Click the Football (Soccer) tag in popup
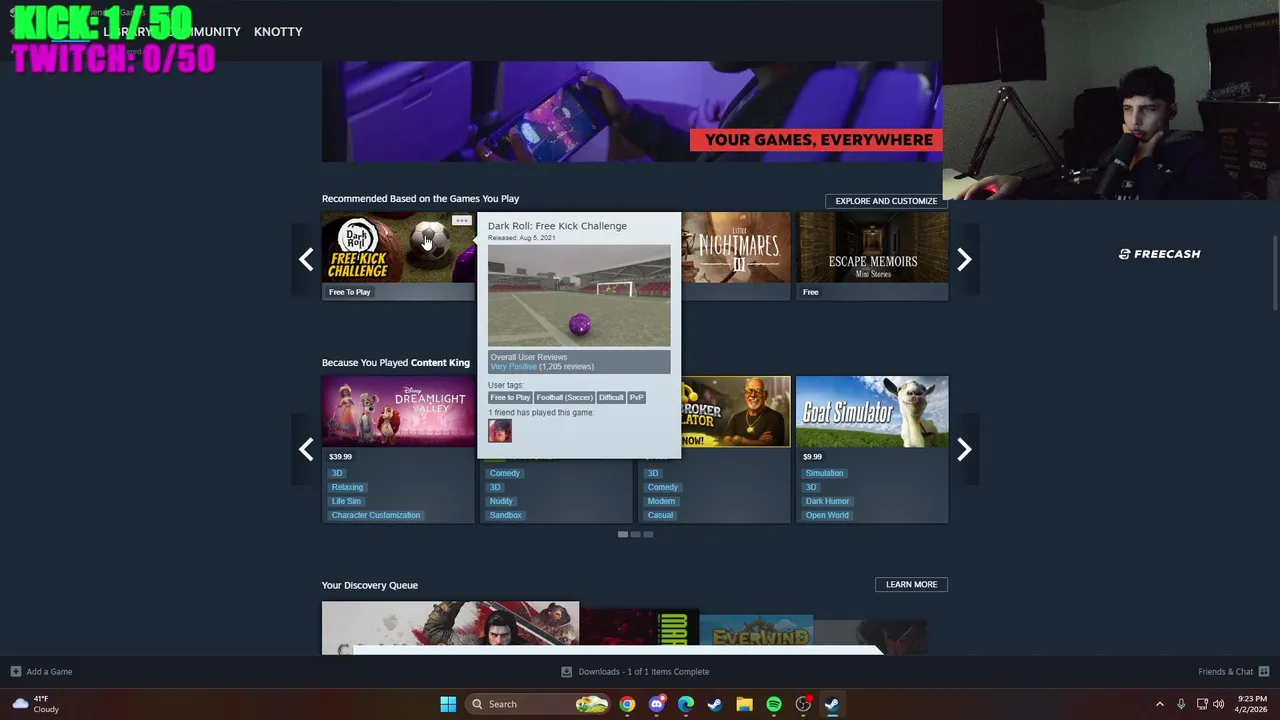This screenshot has width=1280, height=720. (x=565, y=398)
